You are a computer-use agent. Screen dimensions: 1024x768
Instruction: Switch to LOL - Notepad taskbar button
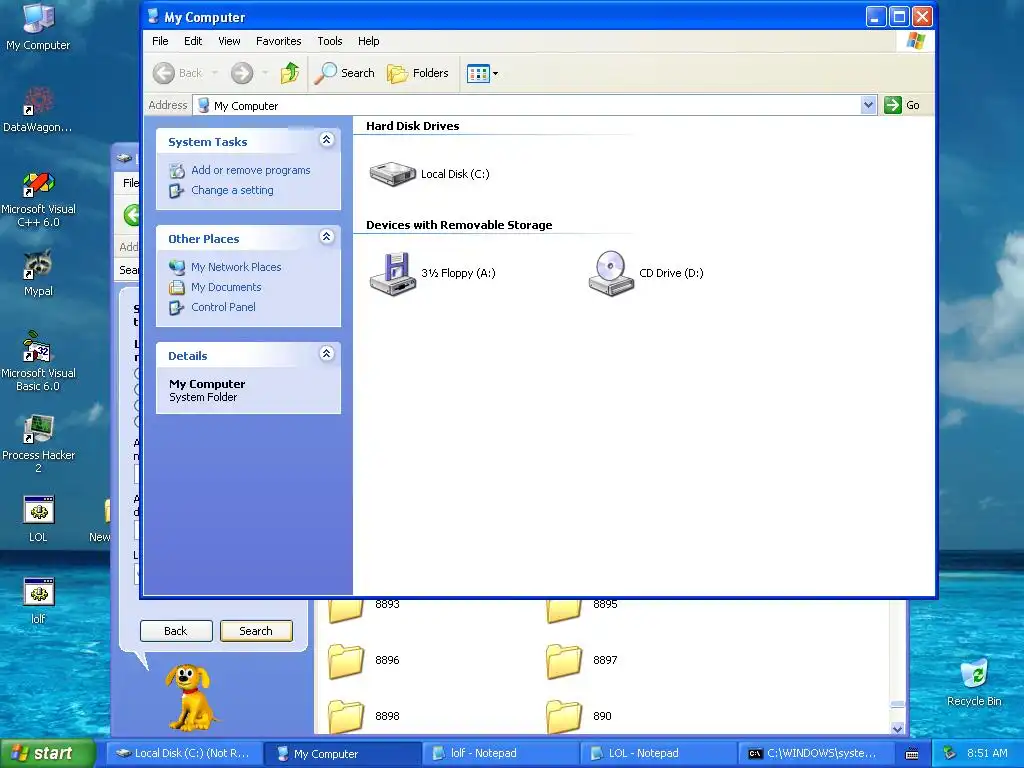tap(658, 754)
